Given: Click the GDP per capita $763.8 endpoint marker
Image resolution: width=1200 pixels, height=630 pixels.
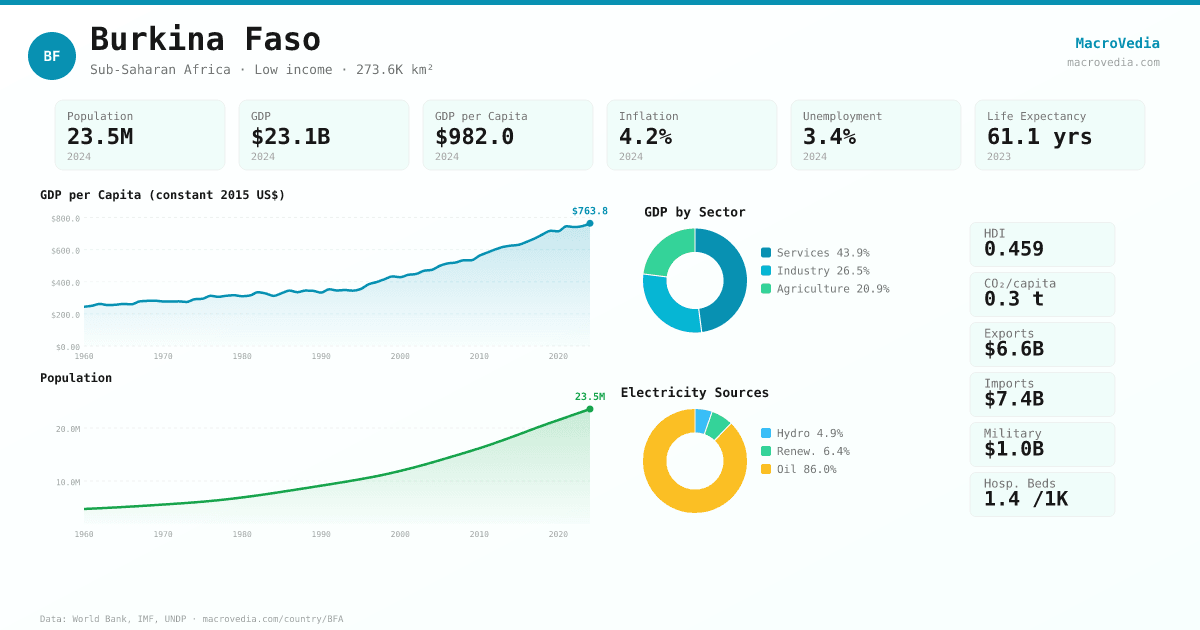Looking at the screenshot, I should click(x=590, y=223).
